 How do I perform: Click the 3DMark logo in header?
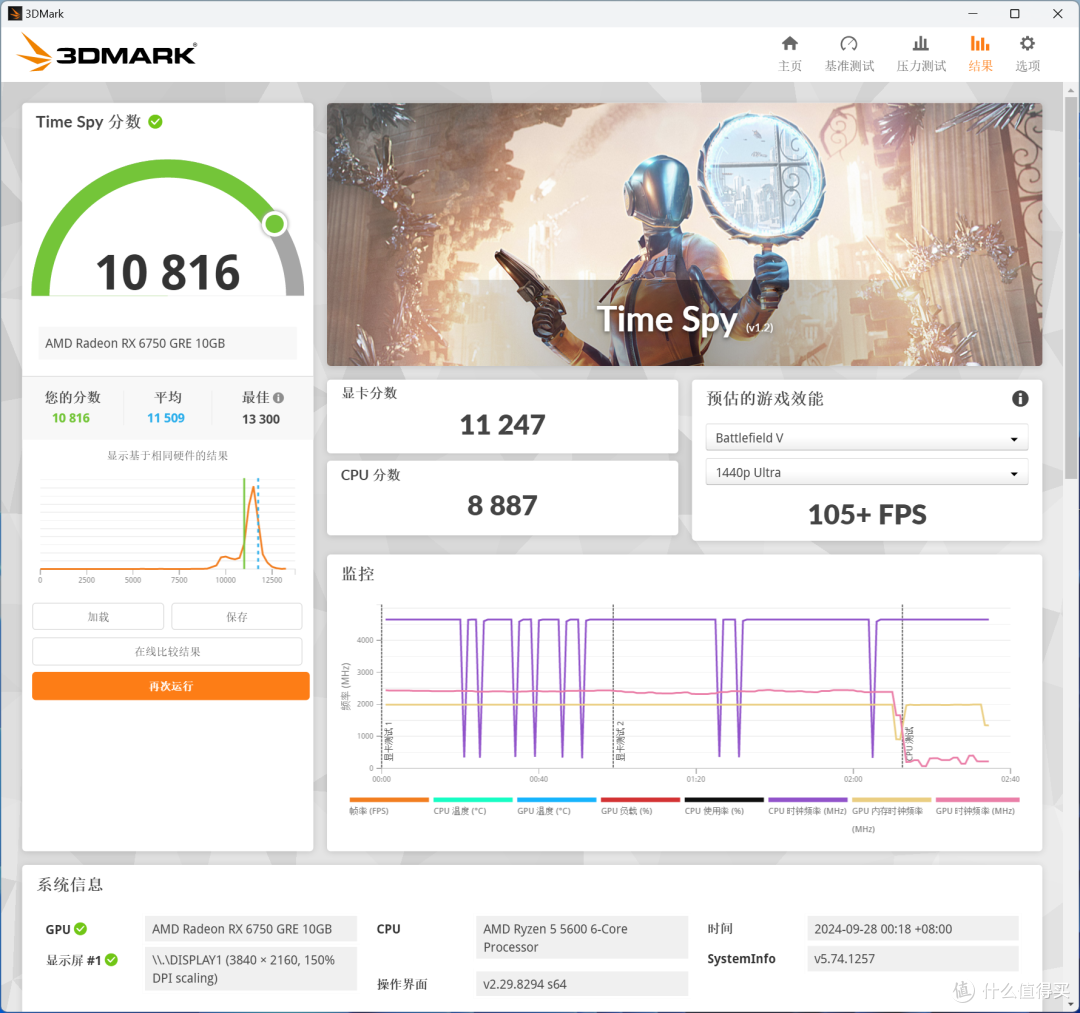click(x=107, y=53)
